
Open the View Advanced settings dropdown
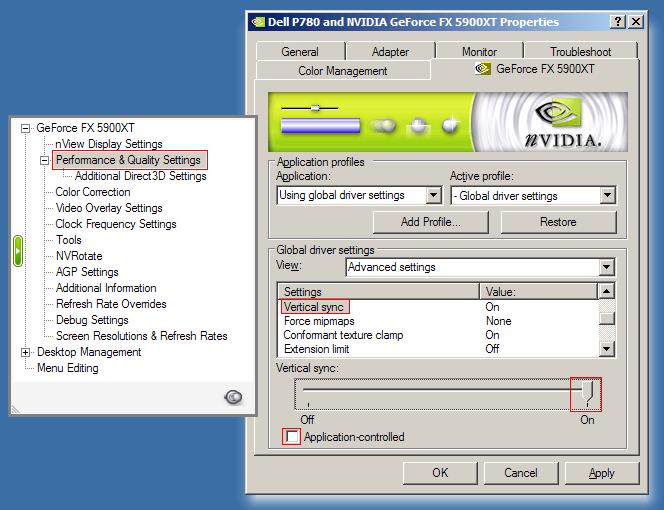(x=606, y=267)
